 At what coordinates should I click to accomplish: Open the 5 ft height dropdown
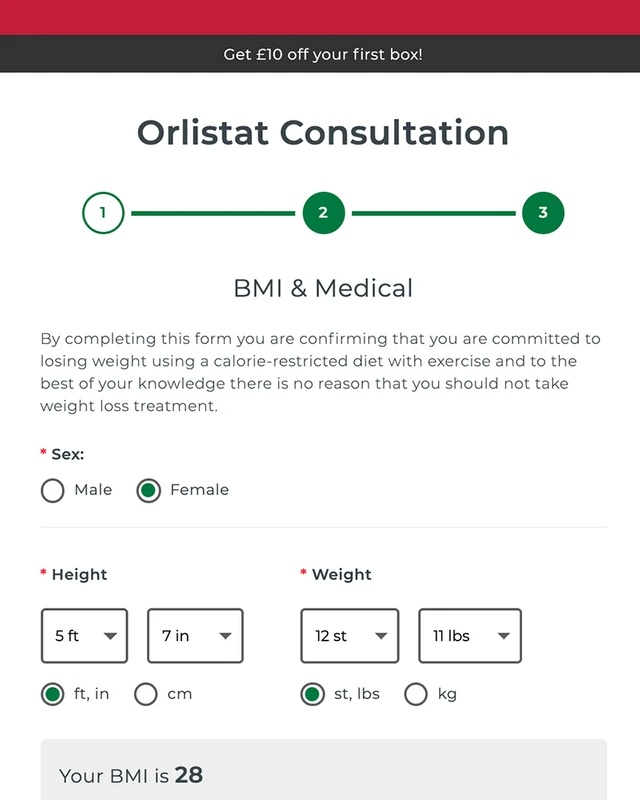84,636
